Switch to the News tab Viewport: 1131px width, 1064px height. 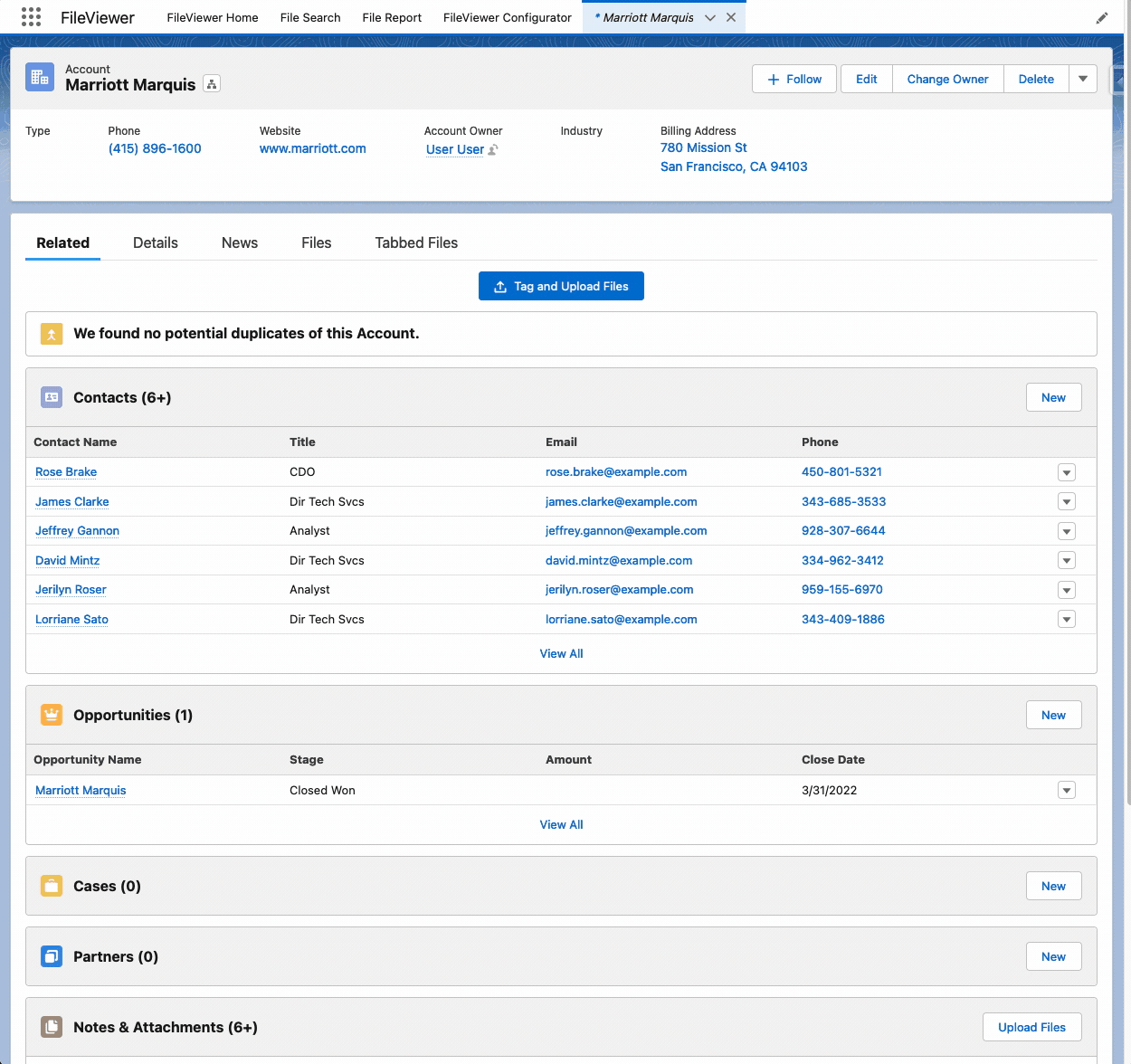[x=240, y=242]
